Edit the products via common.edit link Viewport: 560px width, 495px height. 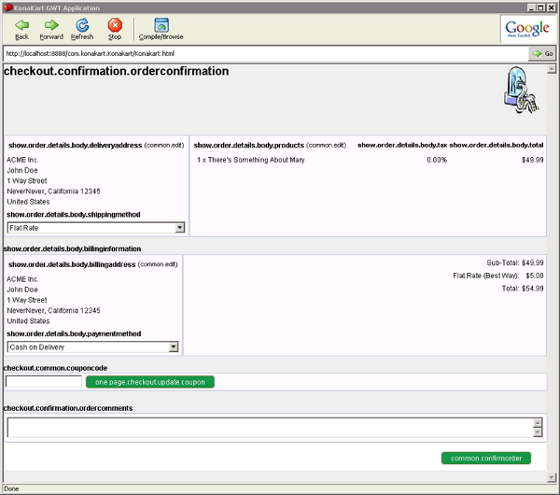coord(326,145)
